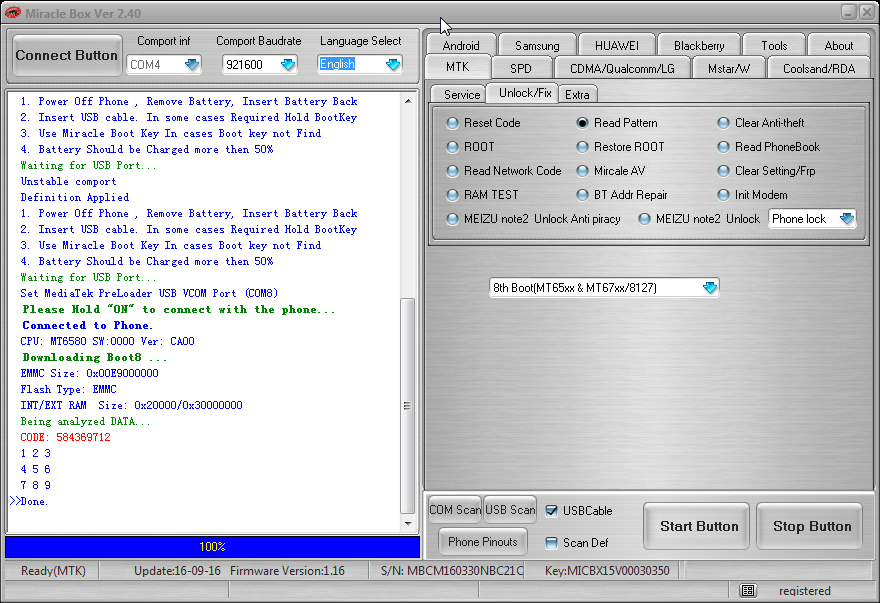Click the COM Scan button
This screenshot has height=603, width=880.
[x=455, y=510]
